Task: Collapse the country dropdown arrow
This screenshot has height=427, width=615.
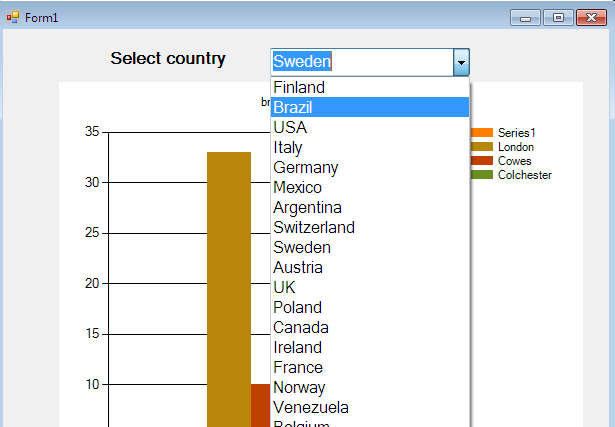Action: [x=461, y=62]
